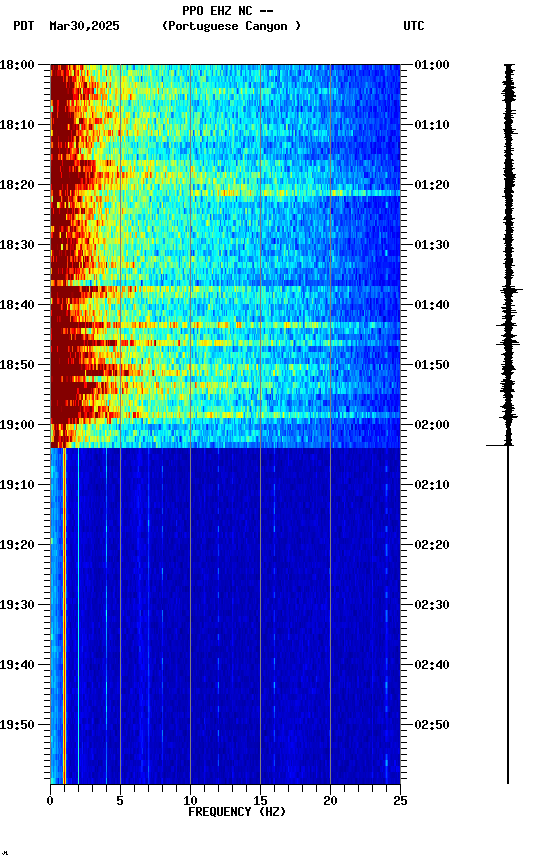Click the 'PDT' timezone label
Screen dimensions: 552x864
24,26
